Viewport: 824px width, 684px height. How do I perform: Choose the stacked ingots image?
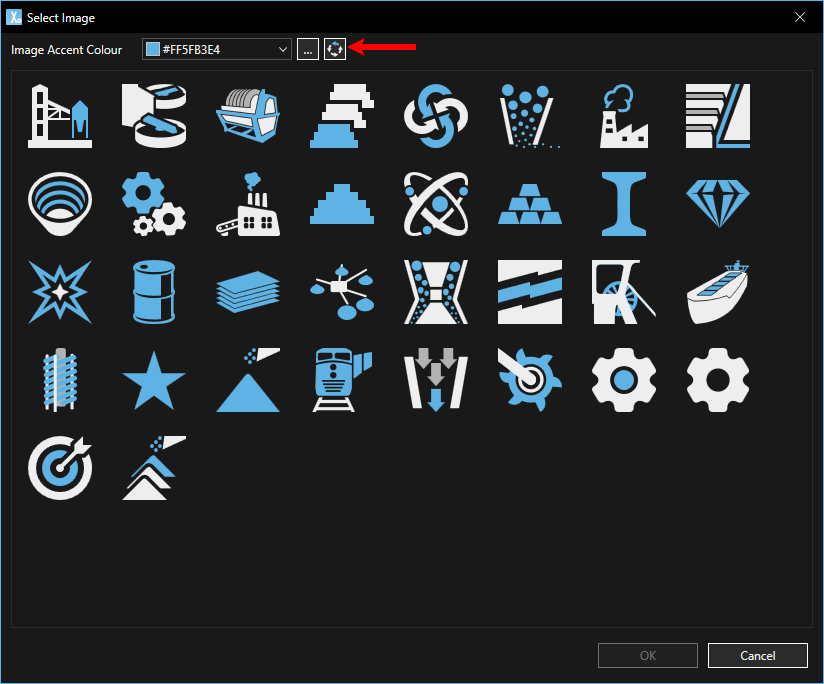point(530,204)
